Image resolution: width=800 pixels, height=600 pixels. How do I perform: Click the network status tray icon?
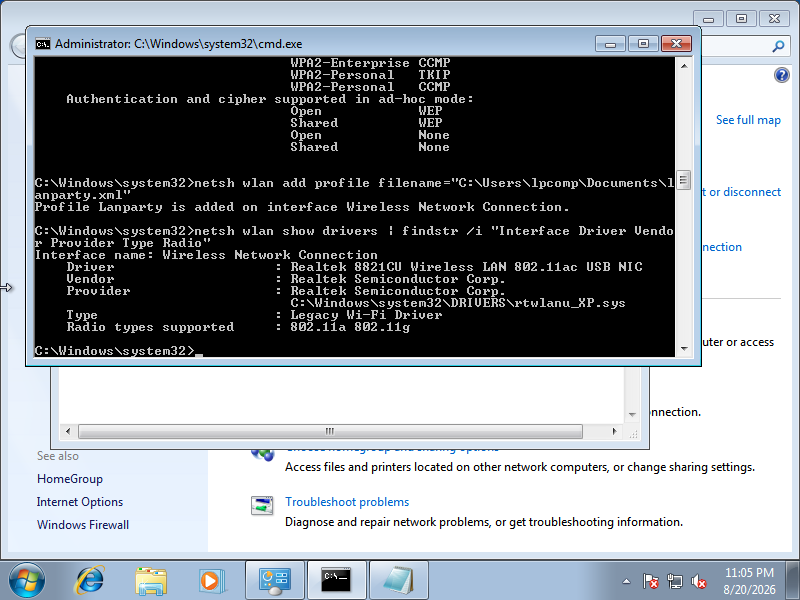[x=674, y=581]
